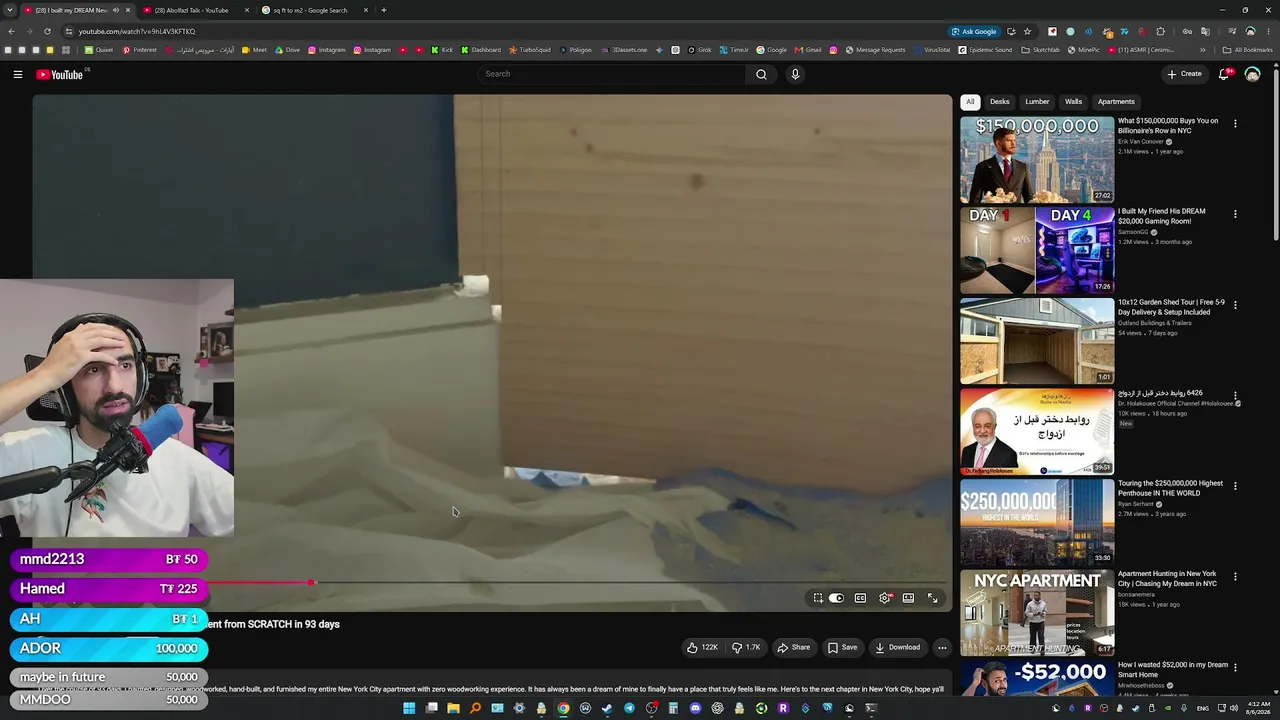Go to the YouTube home logo
The height and width of the screenshot is (720, 1280).
[x=60, y=74]
